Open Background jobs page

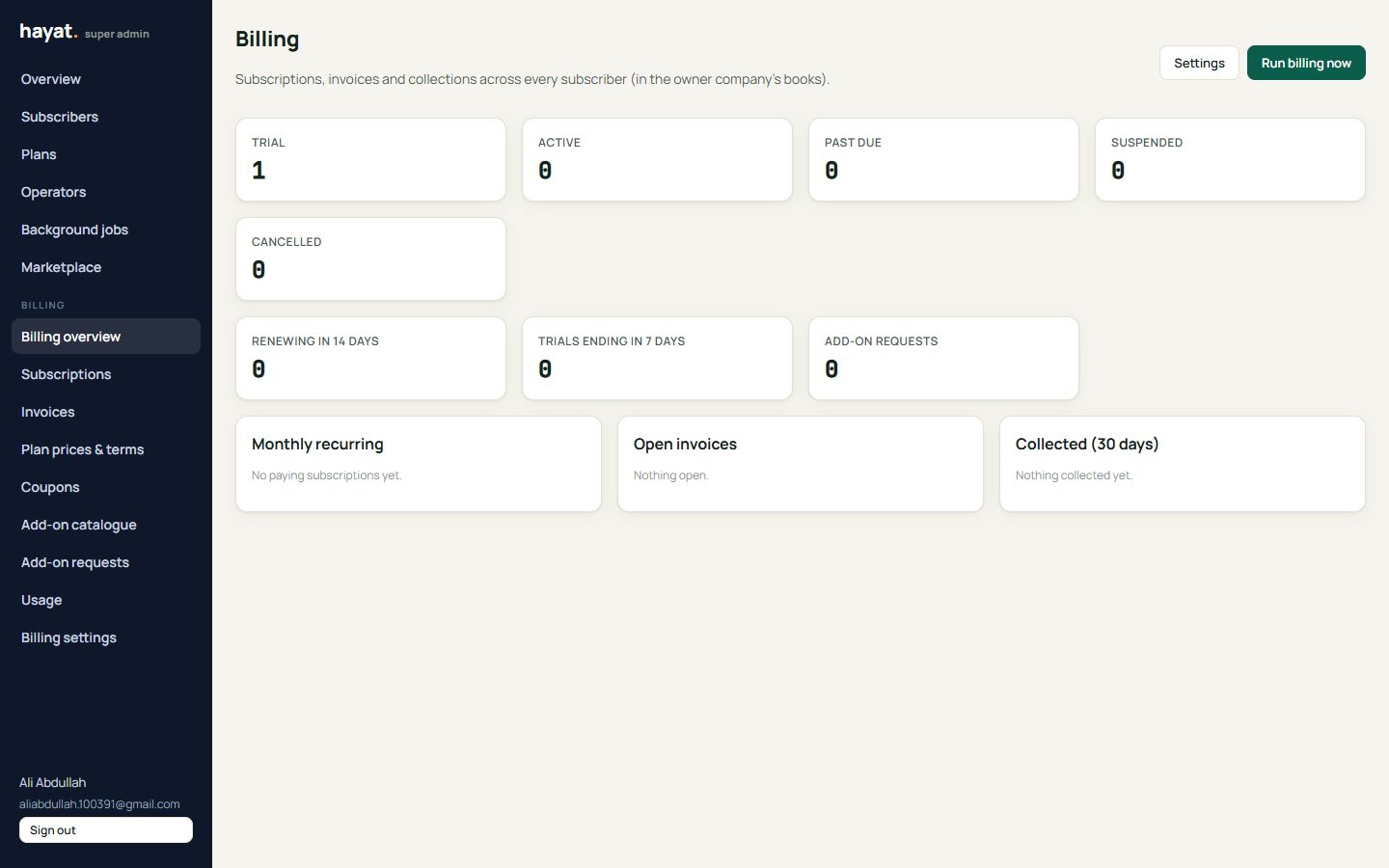(106, 230)
